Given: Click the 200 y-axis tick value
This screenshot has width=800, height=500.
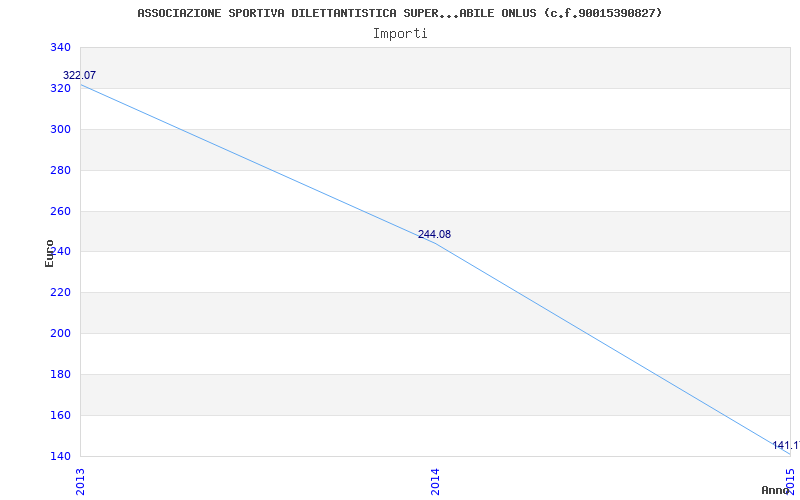Looking at the screenshot, I should [60, 334].
